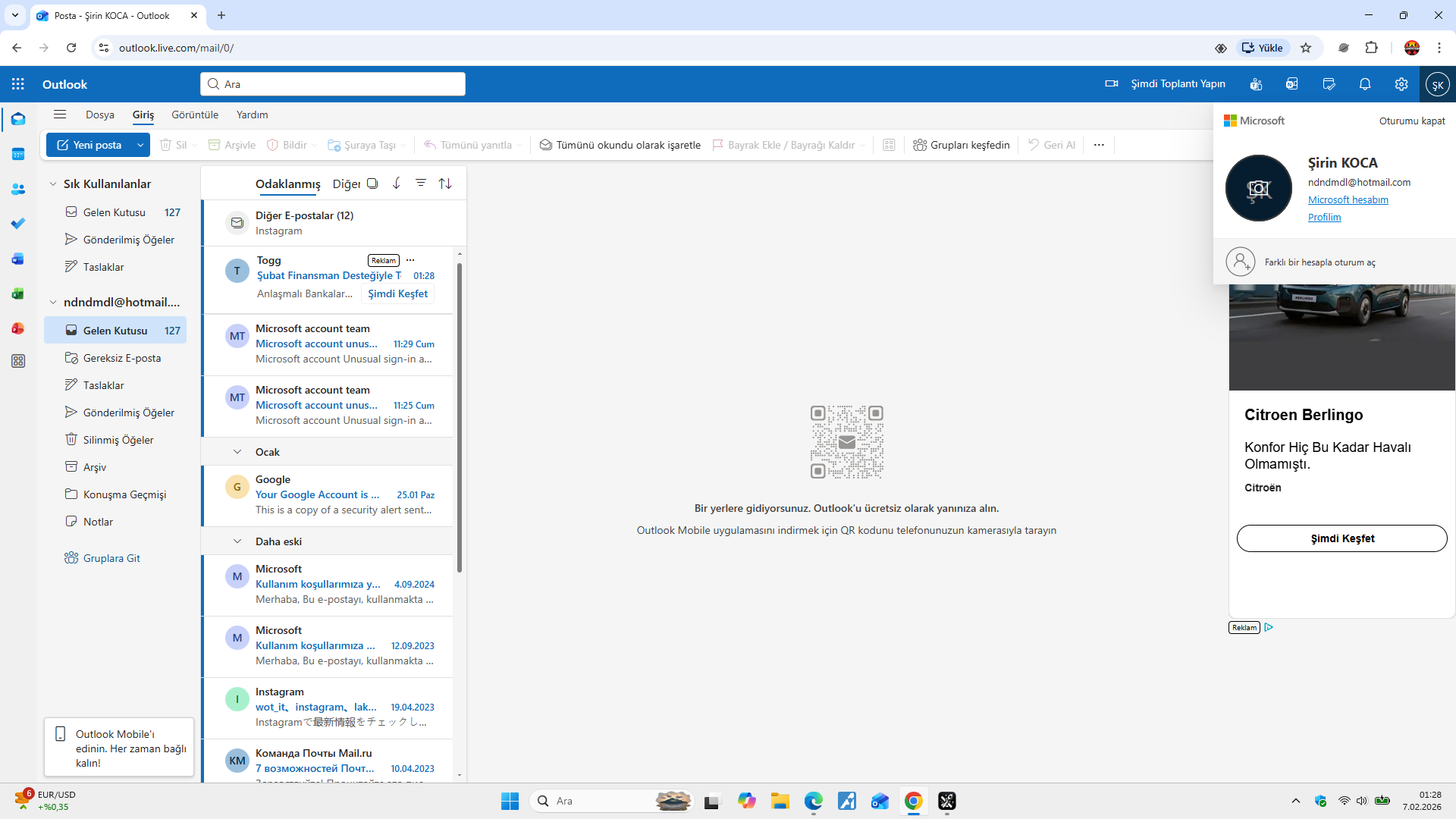This screenshot has width=1456, height=819.
Task: Open the Yeni posta dropdown arrow
Action: 140,145
